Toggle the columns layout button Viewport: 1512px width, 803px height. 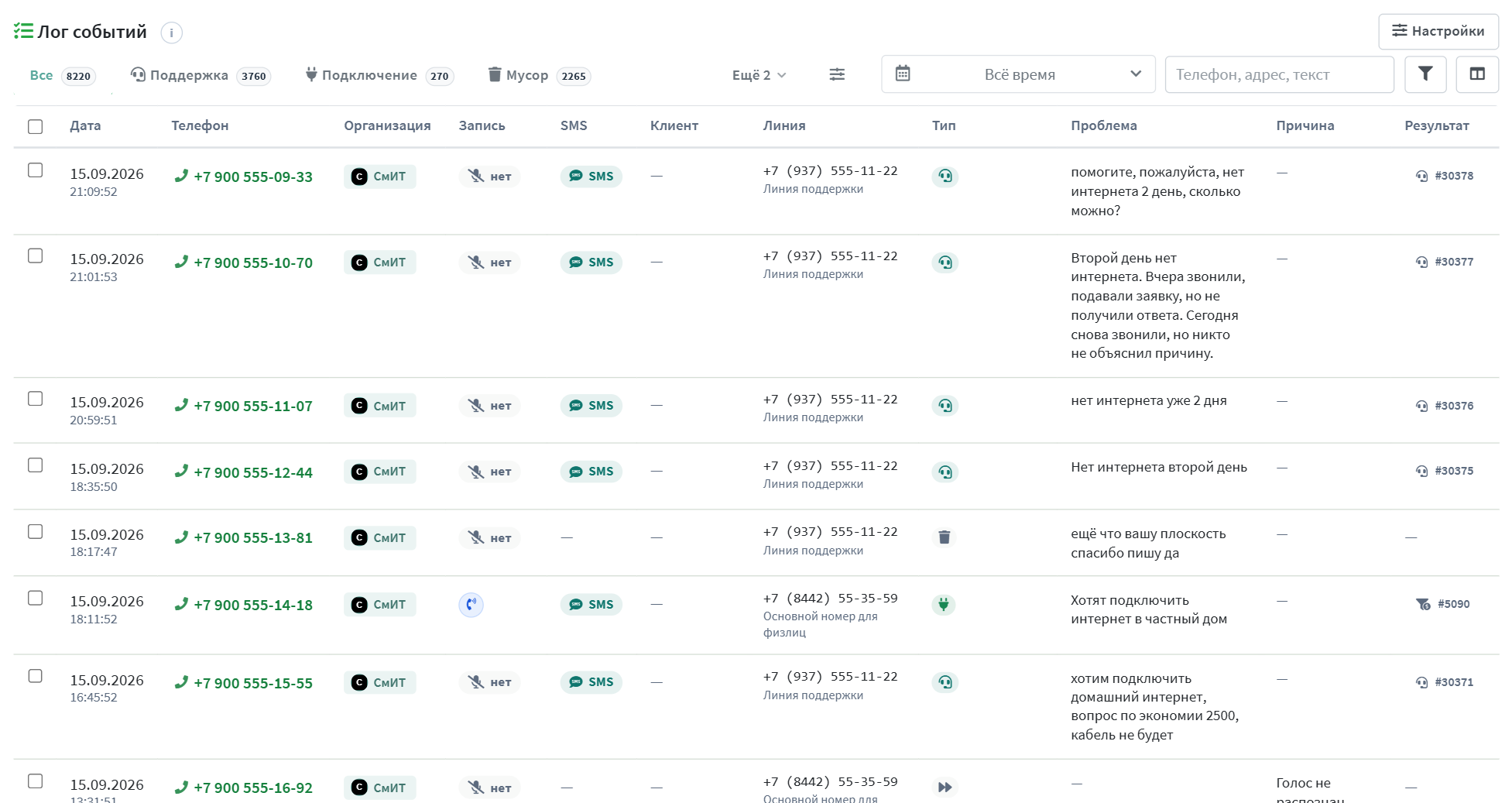1477,74
